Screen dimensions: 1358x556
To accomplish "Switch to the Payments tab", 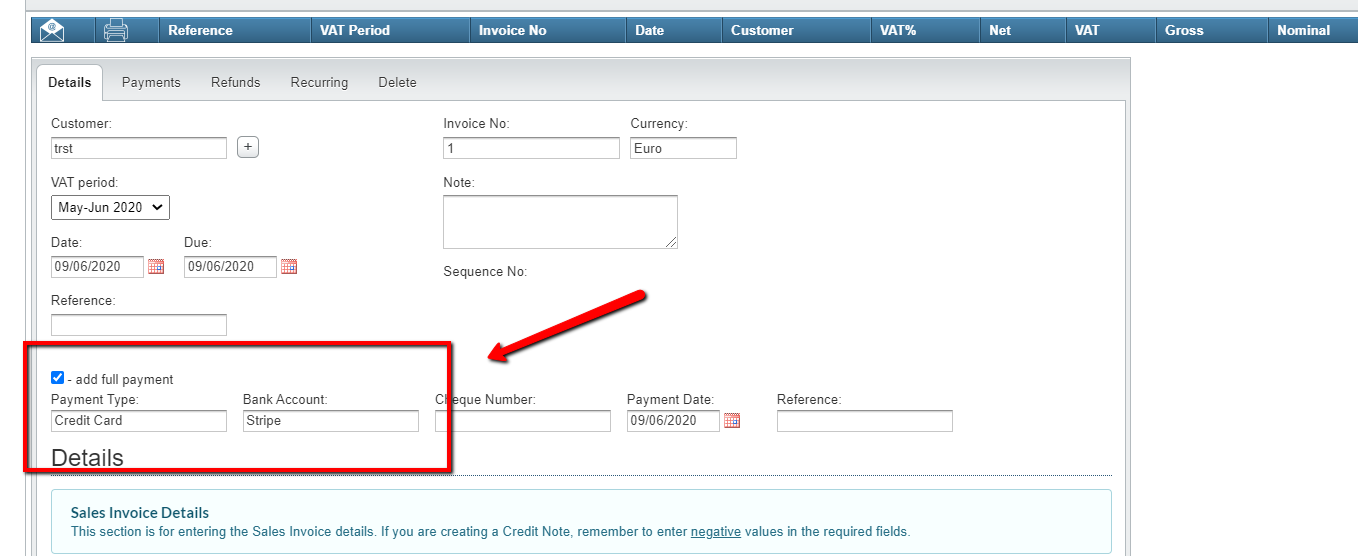I will click(151, 82).
